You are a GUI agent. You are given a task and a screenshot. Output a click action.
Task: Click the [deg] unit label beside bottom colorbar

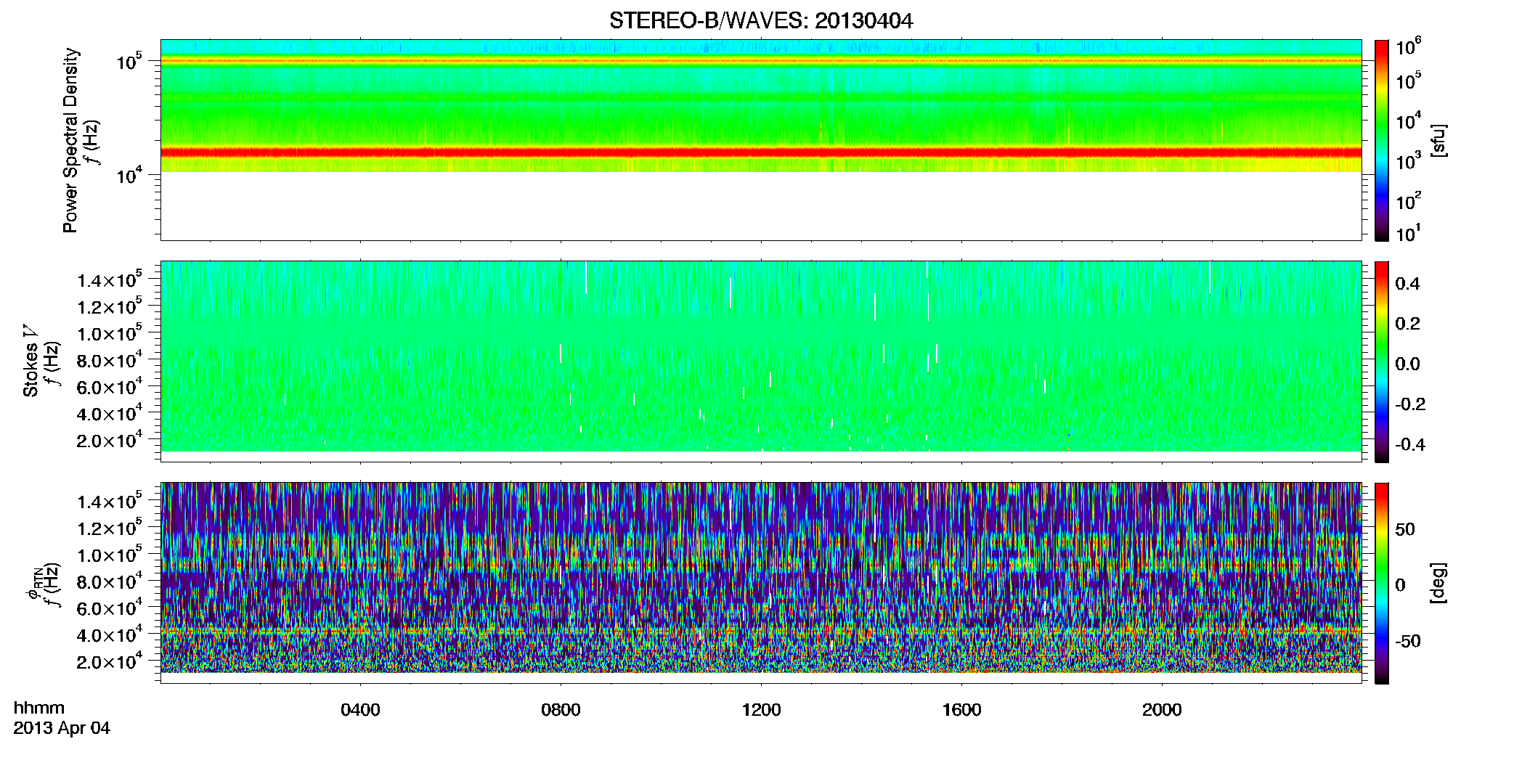point(1438,583)
